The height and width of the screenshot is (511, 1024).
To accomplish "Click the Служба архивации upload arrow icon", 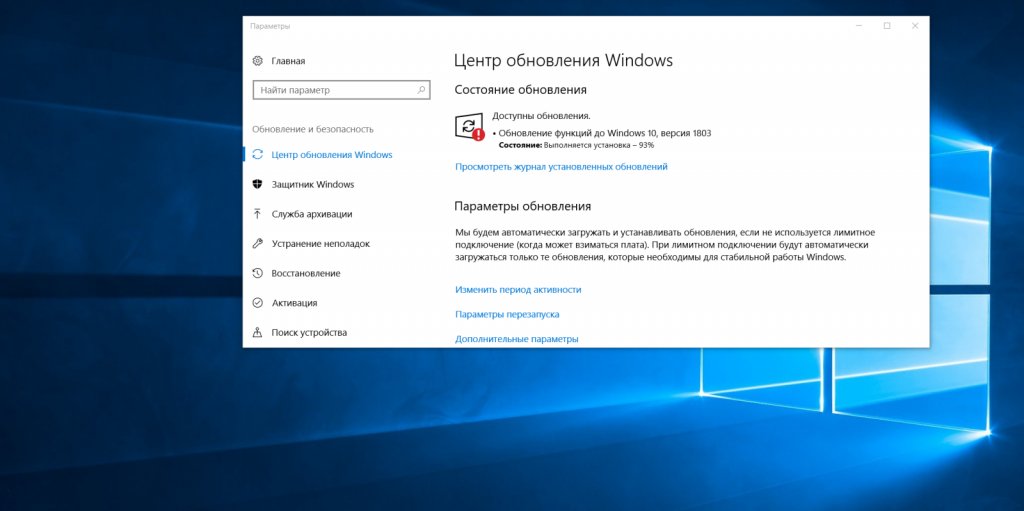I will (257, 214).
